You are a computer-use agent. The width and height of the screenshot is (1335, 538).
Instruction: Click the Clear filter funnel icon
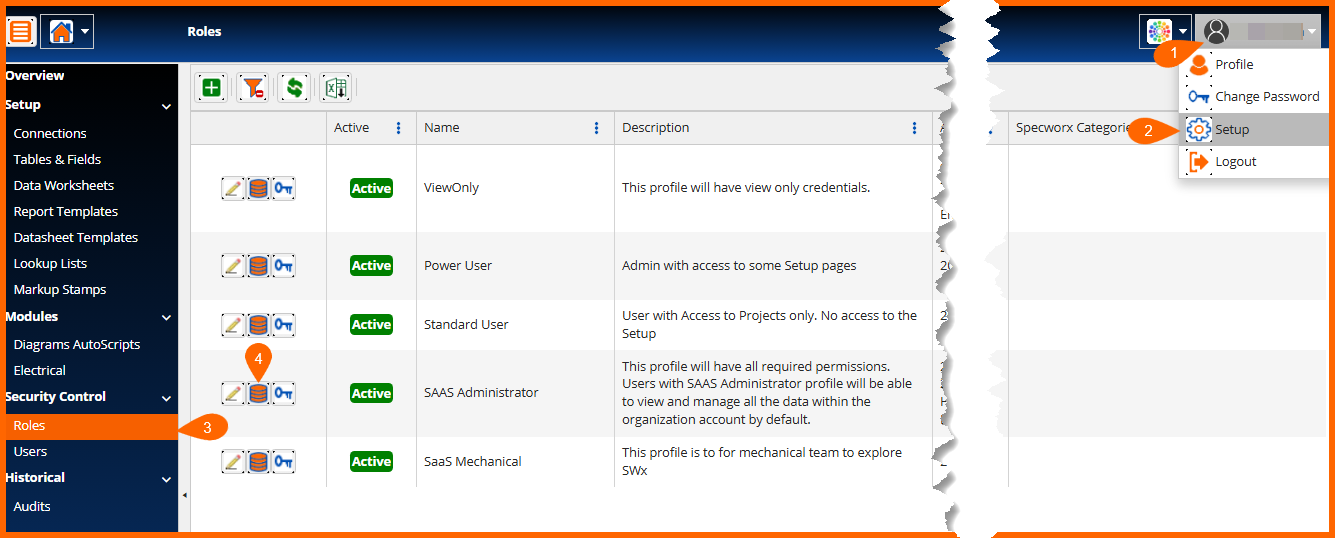click(x=252, y=88)
